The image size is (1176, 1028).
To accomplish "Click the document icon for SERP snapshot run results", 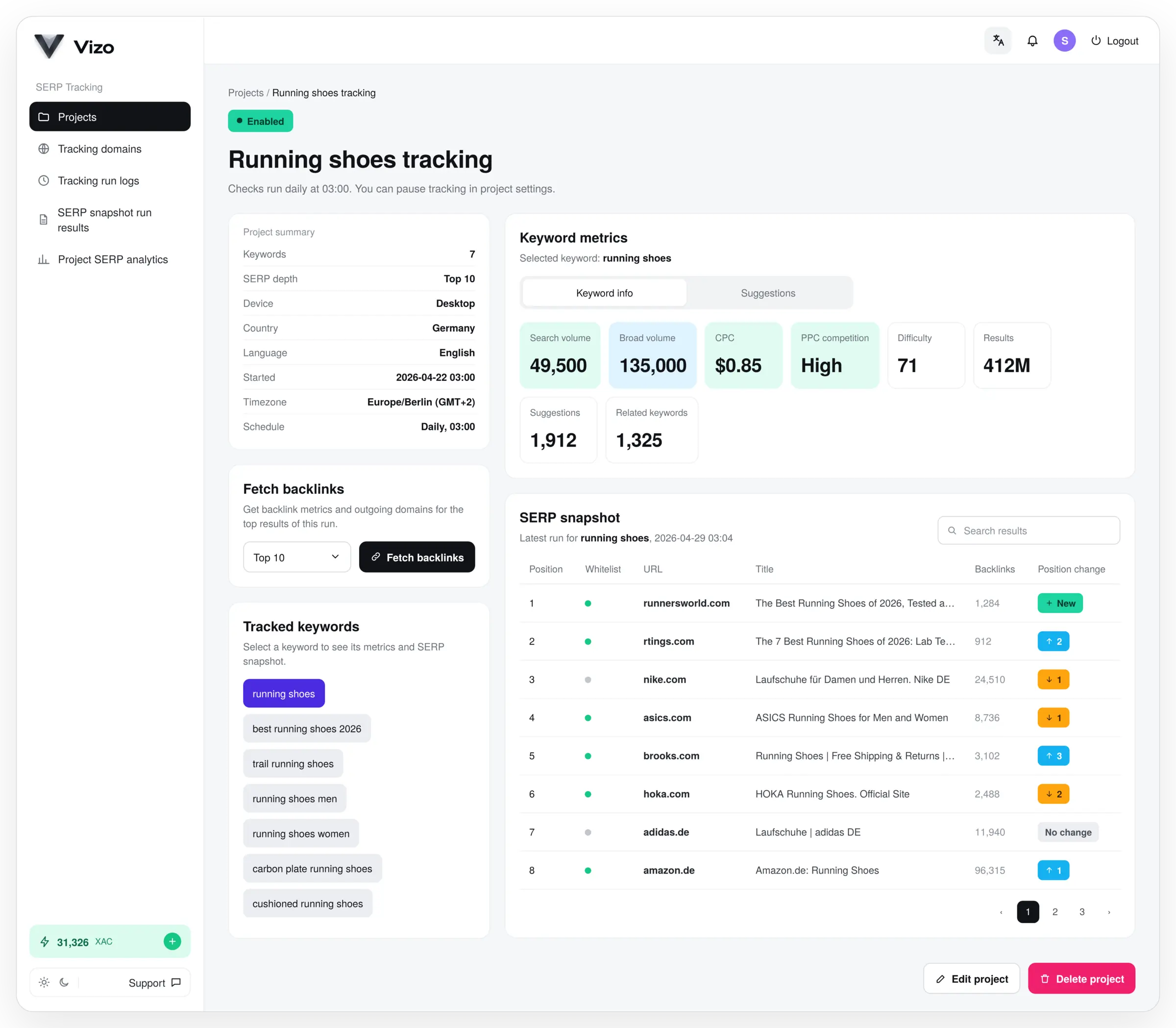I will [44, 220].
